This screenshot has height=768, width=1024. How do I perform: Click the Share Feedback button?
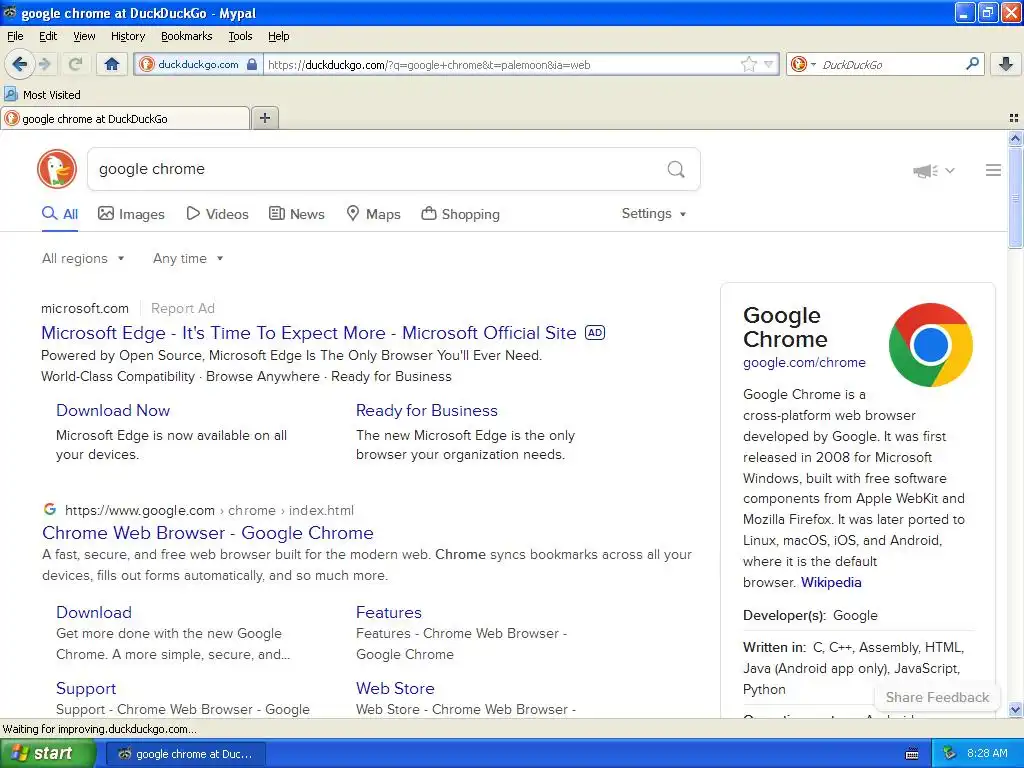click(937, 697)
